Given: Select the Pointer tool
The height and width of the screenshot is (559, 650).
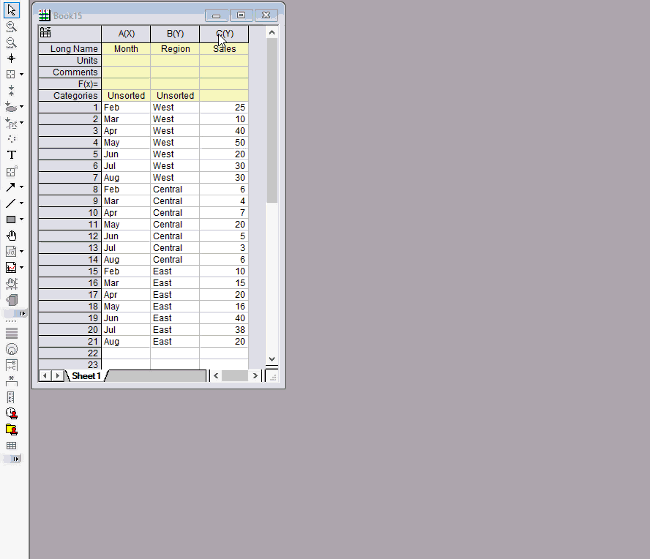Looking at the screenshot, I should [x=11, y=10].
